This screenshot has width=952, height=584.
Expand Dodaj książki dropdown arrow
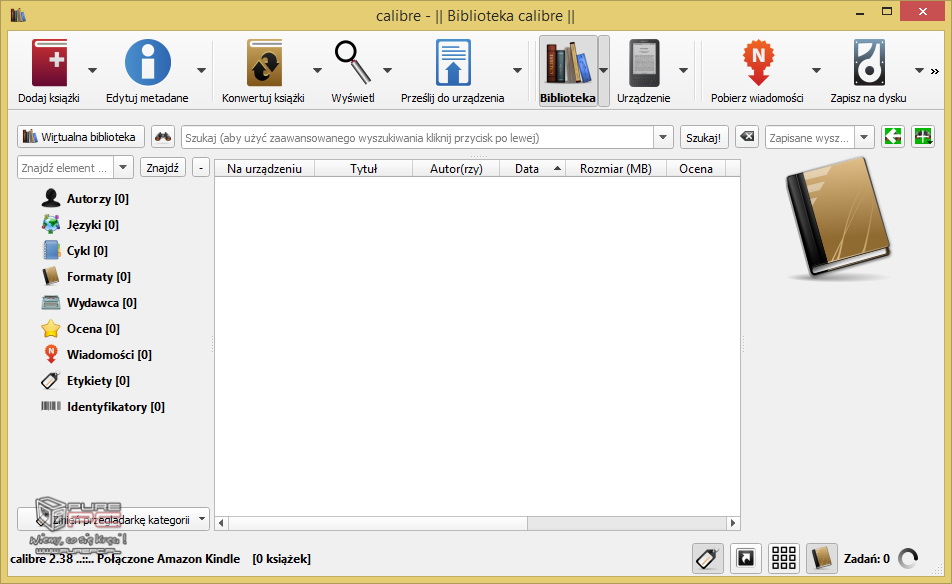coord(92,70)
